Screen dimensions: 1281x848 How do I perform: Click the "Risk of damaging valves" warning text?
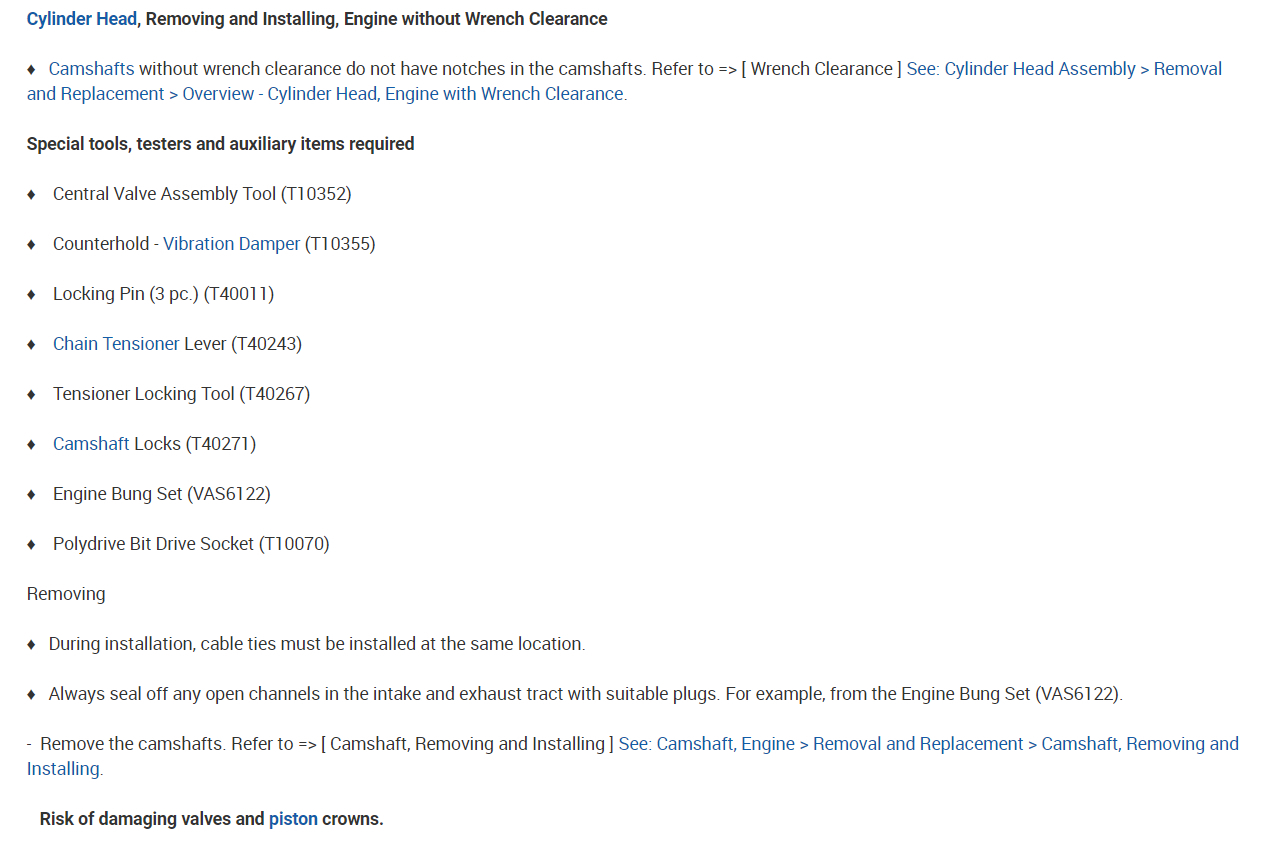click(151, 819)
